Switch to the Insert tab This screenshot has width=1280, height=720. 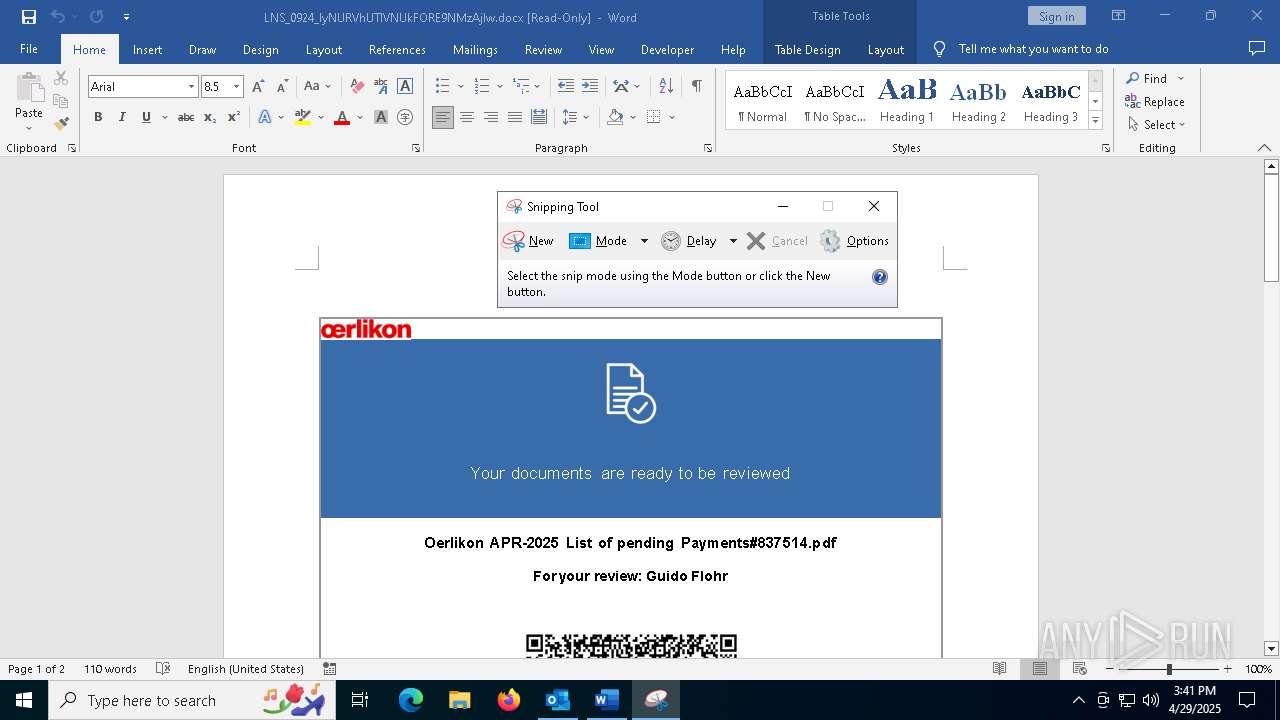[147, 49]
